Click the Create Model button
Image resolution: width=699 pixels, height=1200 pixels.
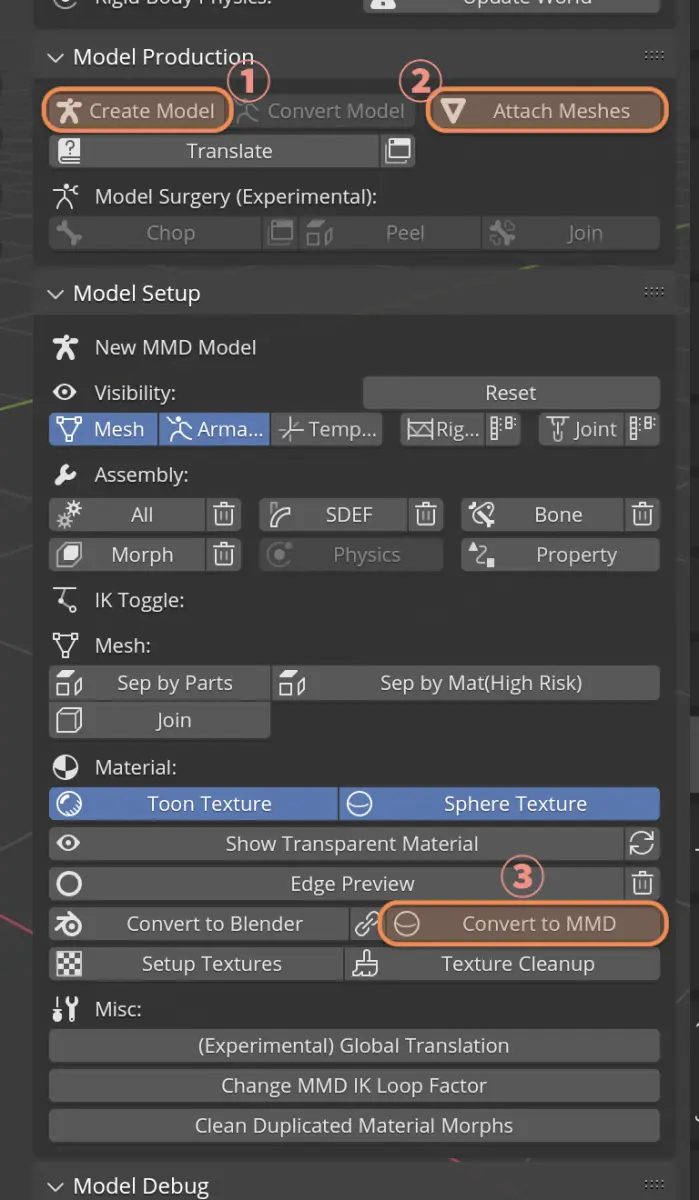(x=138, y=111)
